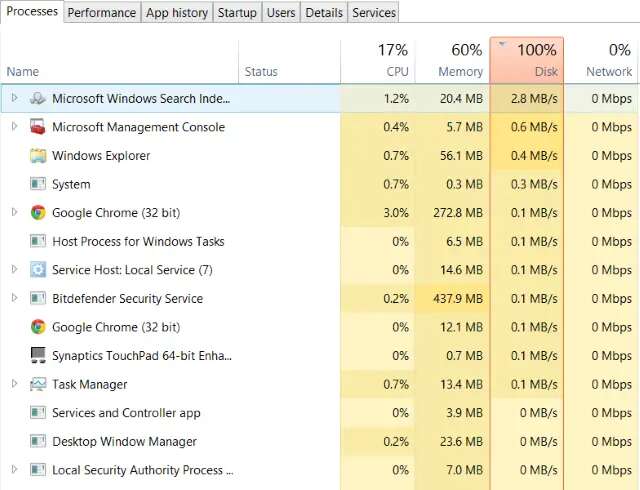640x490 pixels.
Task: Open the Startup tab
Action: click(237, 12)
